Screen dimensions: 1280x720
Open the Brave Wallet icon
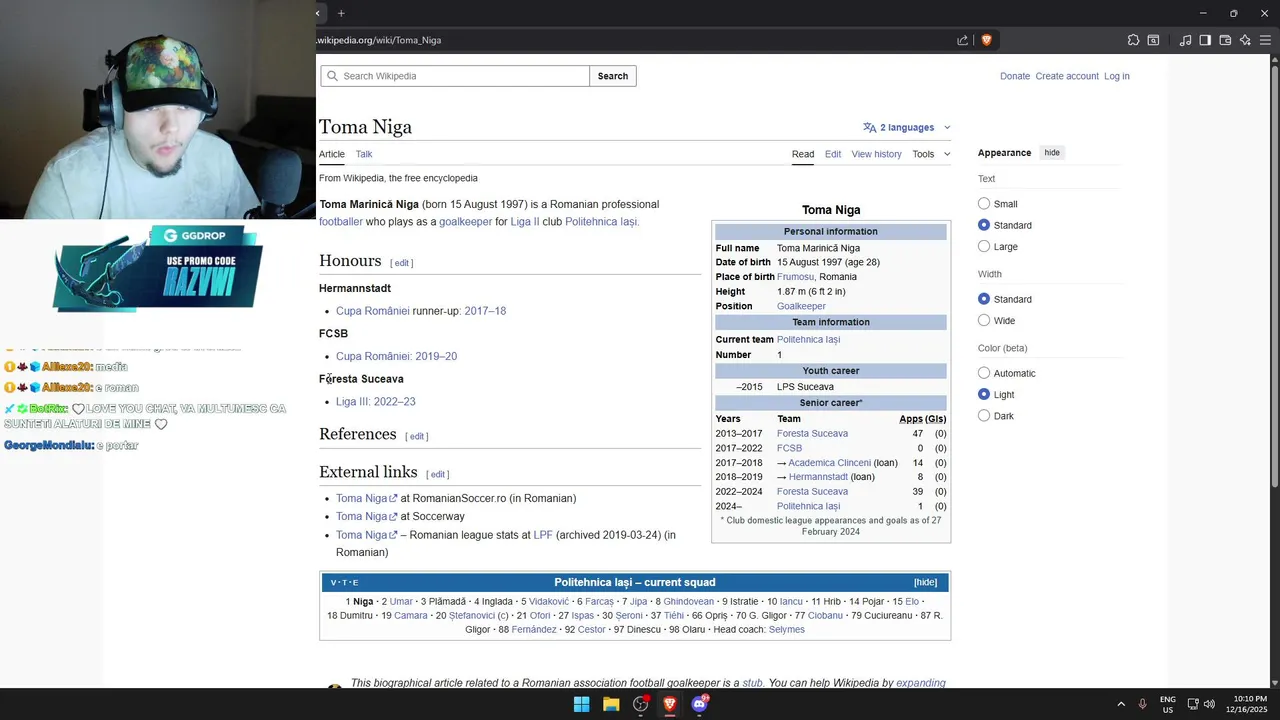pyautogui.click(x=1225, y=40)
